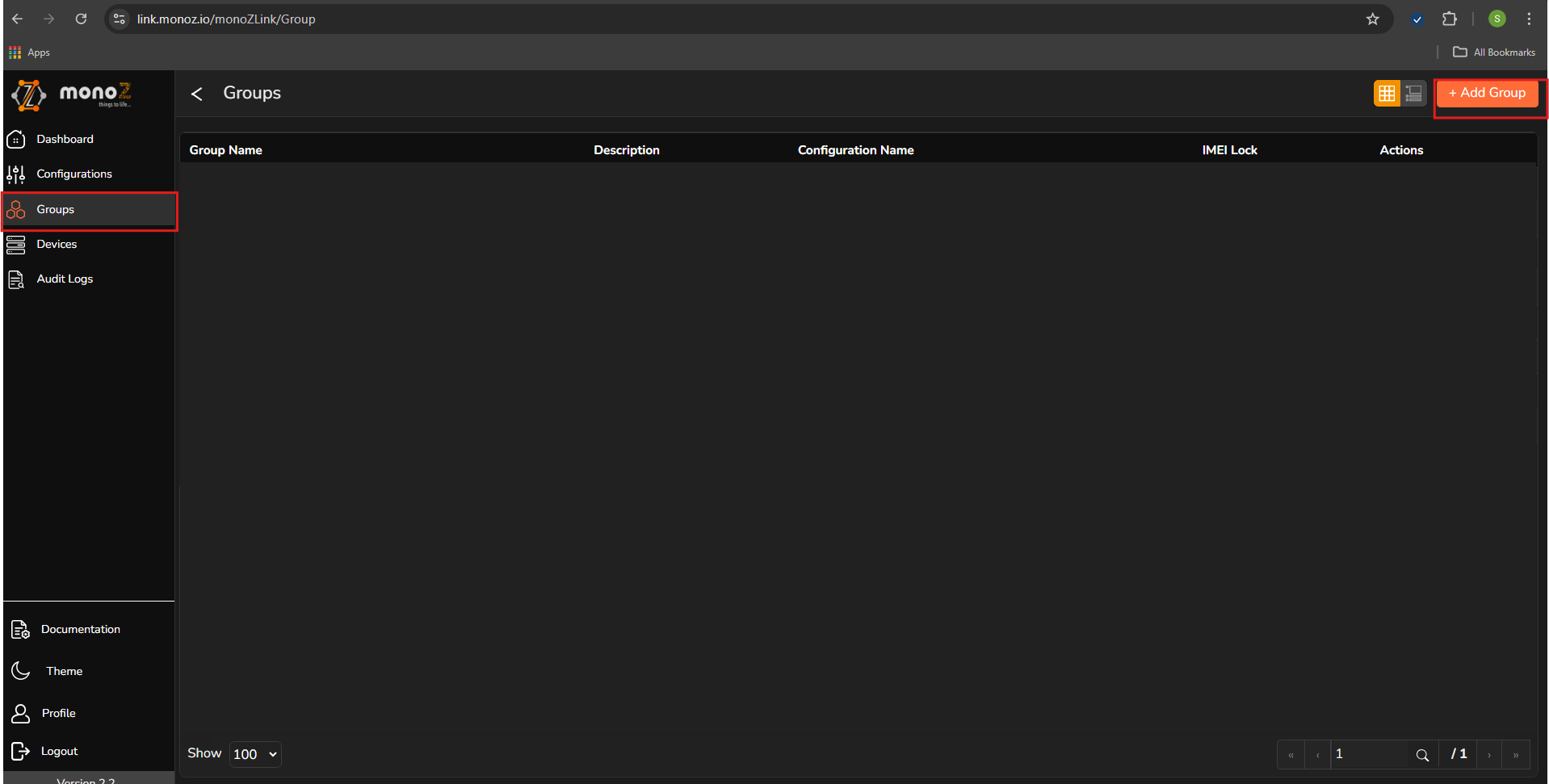This screenshot has height=784, width=1549.
Task: Select the Groups sidebar icon
Action: (x=16, y=210)
